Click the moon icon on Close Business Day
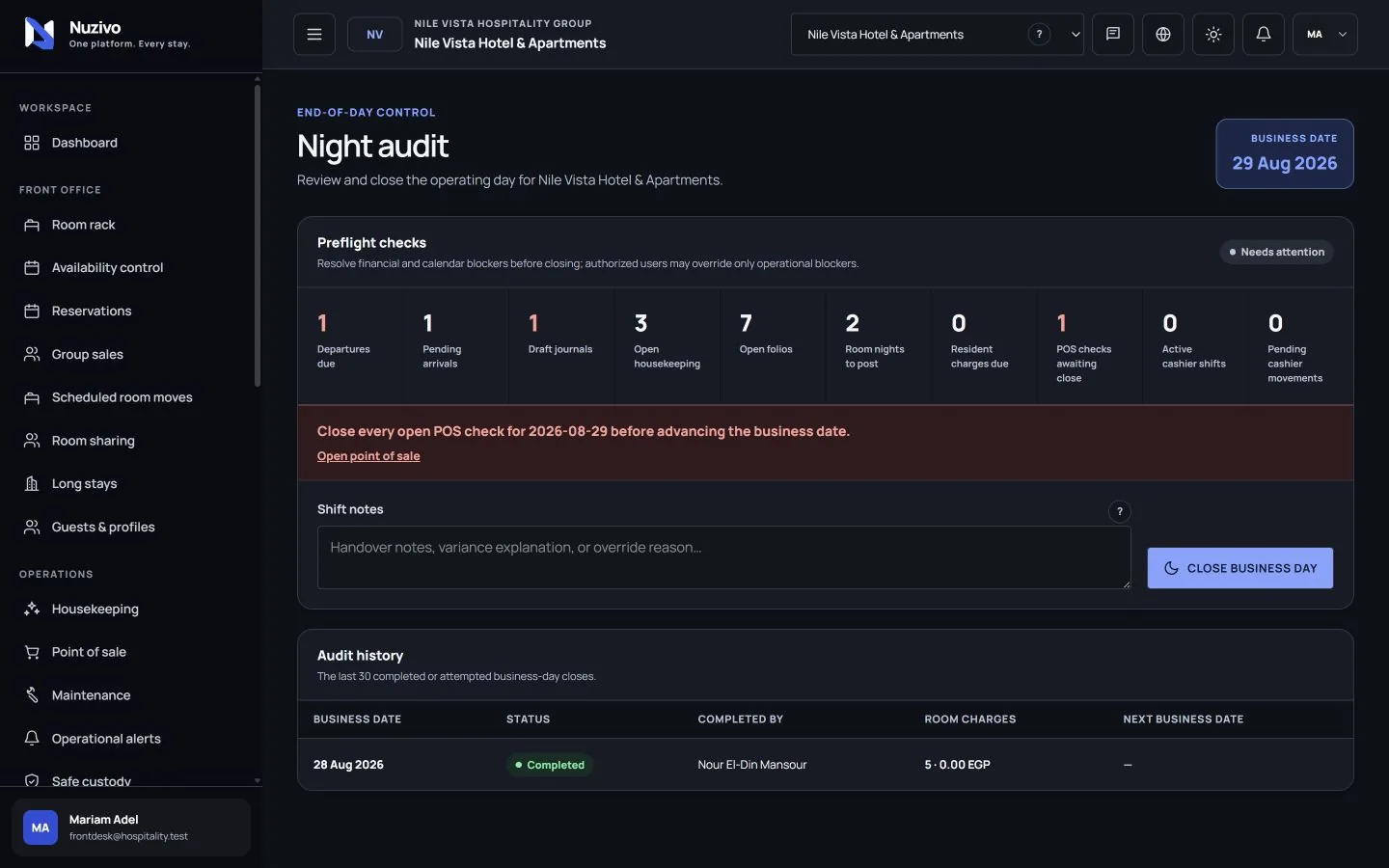Screen dimensions: 1389x868 [x=1171, y=568]
